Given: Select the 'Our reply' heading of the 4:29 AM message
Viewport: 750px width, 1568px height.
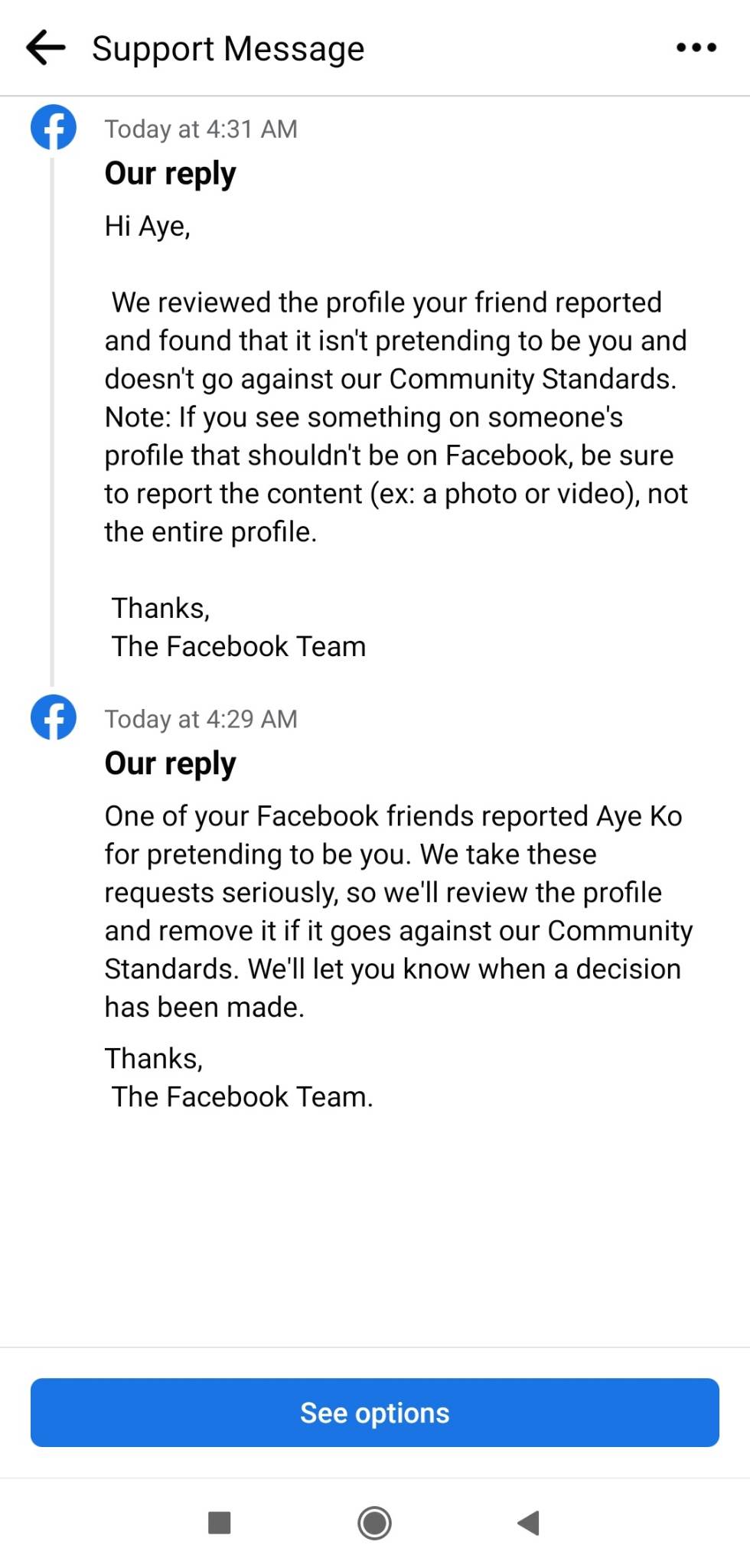Looking at the screenshot, I should pos(170,763).
